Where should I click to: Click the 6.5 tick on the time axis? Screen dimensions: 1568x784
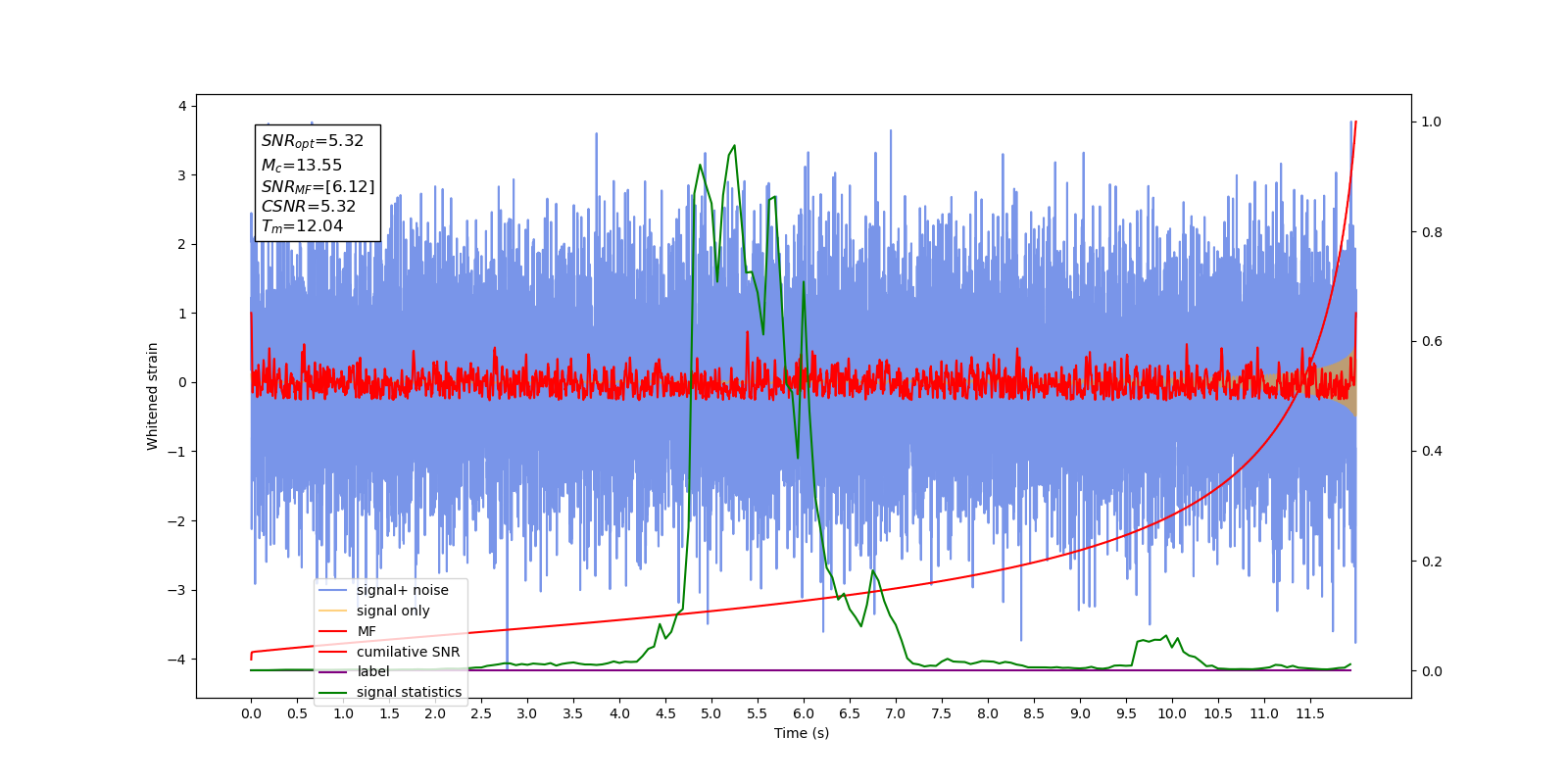(x=850, y=713)
